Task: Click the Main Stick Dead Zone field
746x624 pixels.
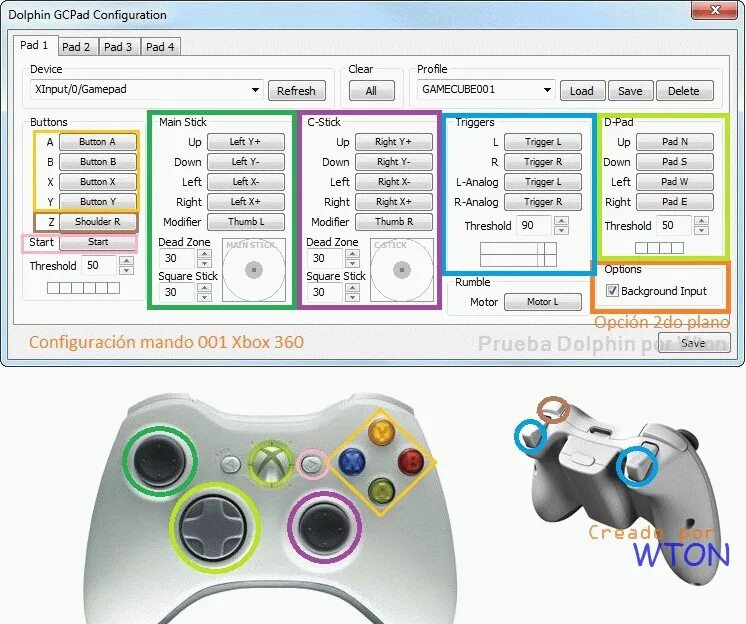Action: coord(177,258)
